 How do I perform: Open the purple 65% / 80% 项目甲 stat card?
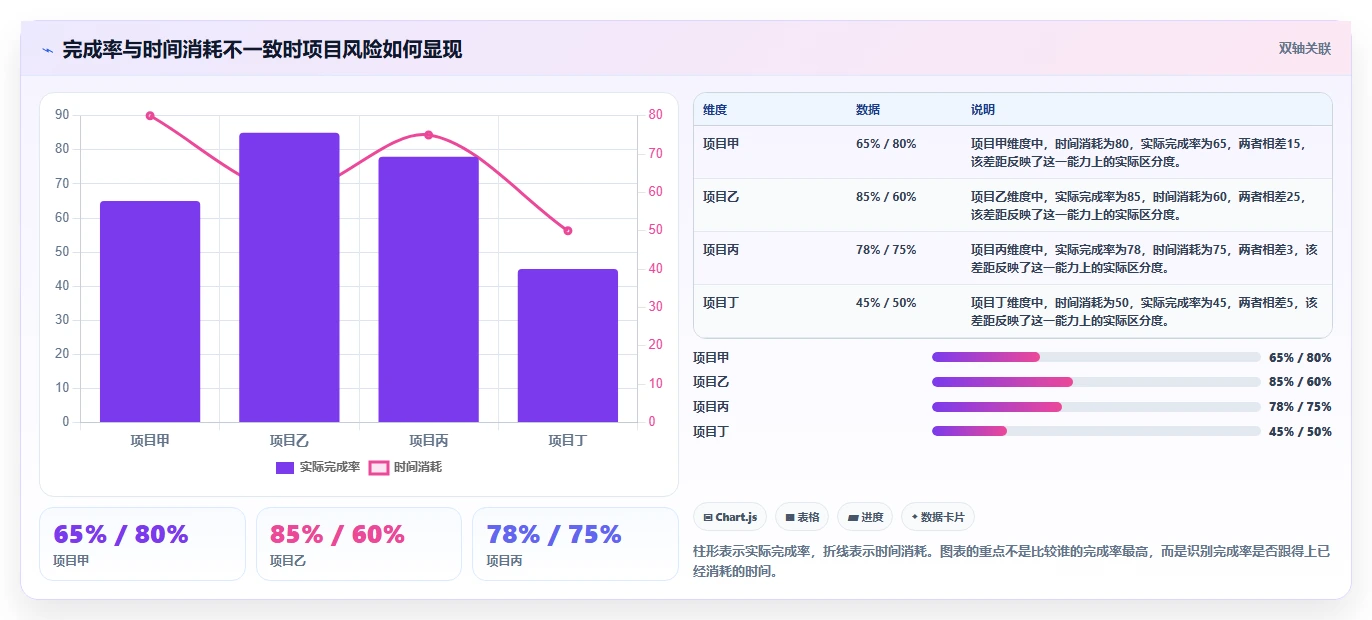pyautogui.click(x=142, y=544)
